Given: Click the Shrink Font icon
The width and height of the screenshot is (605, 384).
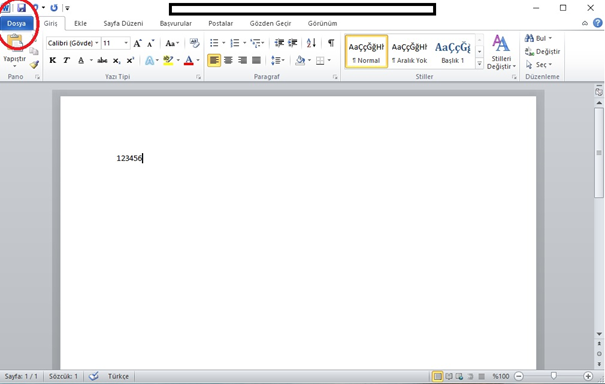Looking at the screenshot, I should tap(151, 43).
